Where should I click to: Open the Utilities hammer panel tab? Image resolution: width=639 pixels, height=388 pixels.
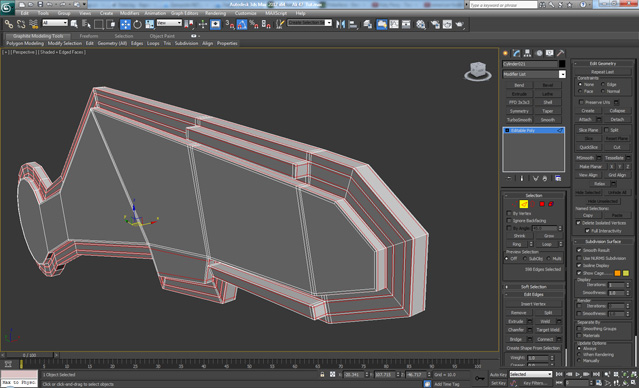coord(561,53)
